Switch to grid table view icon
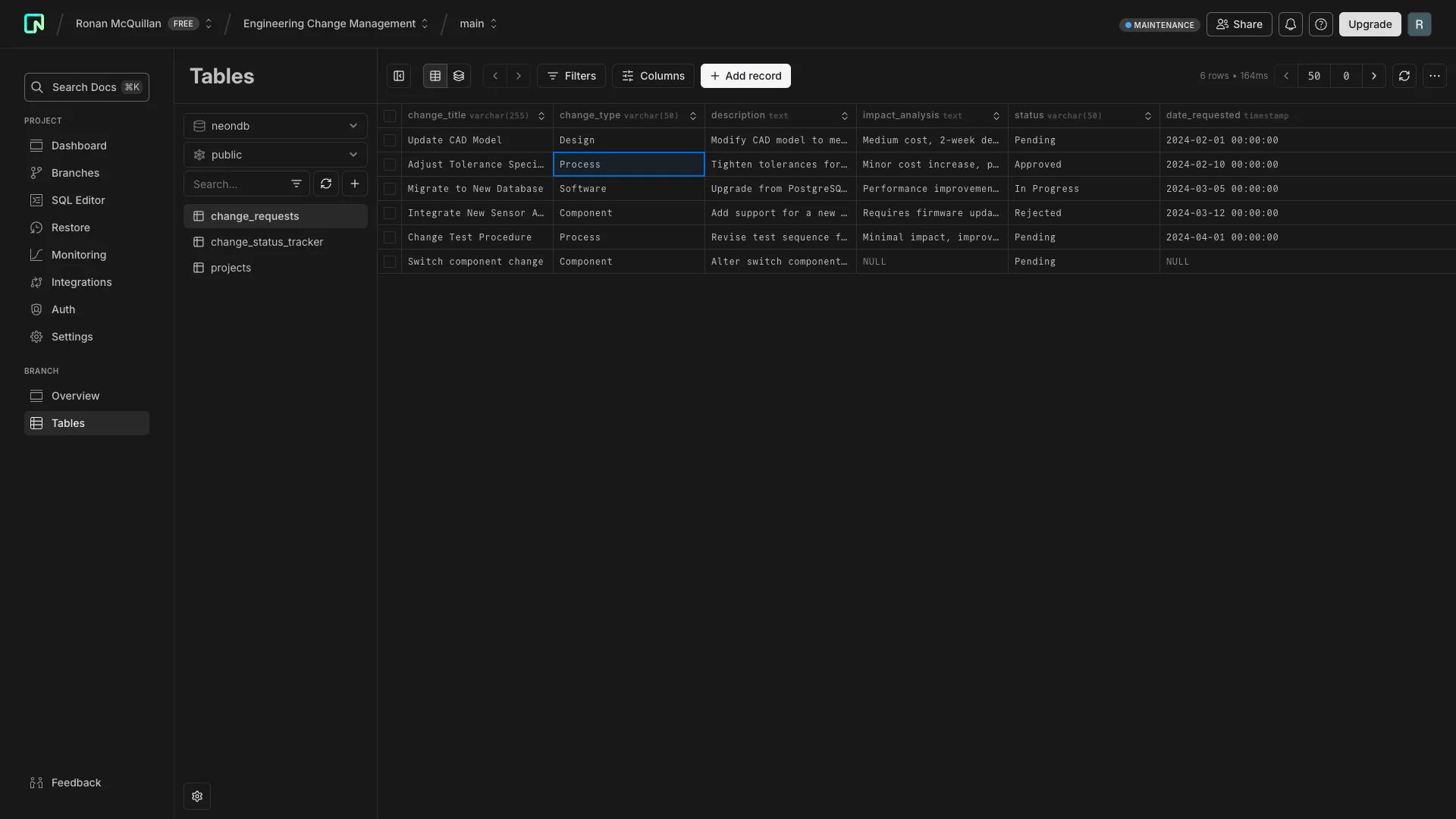The height and width of the screenshot is (819, 1456). [435, 76]
